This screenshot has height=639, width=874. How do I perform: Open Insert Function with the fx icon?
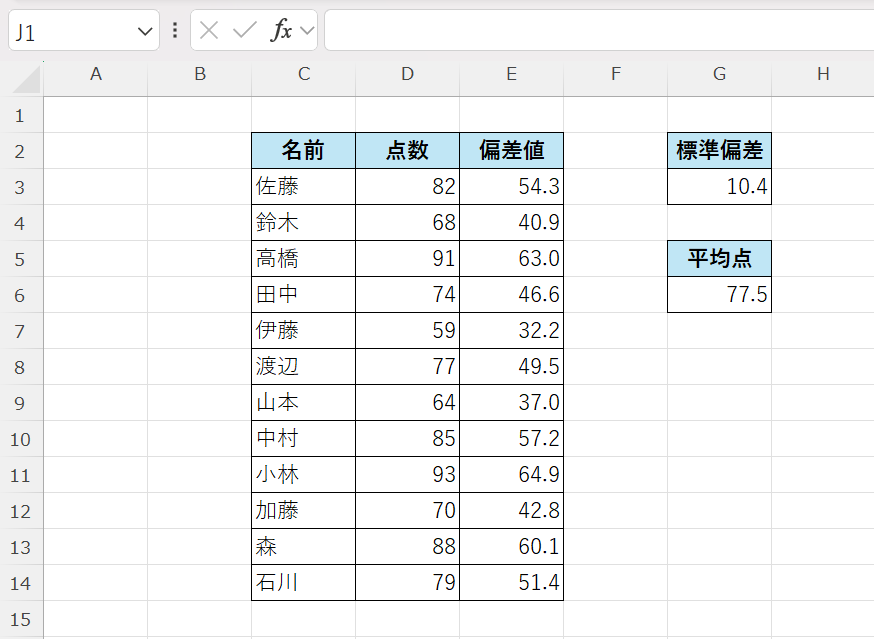[282, 31]
